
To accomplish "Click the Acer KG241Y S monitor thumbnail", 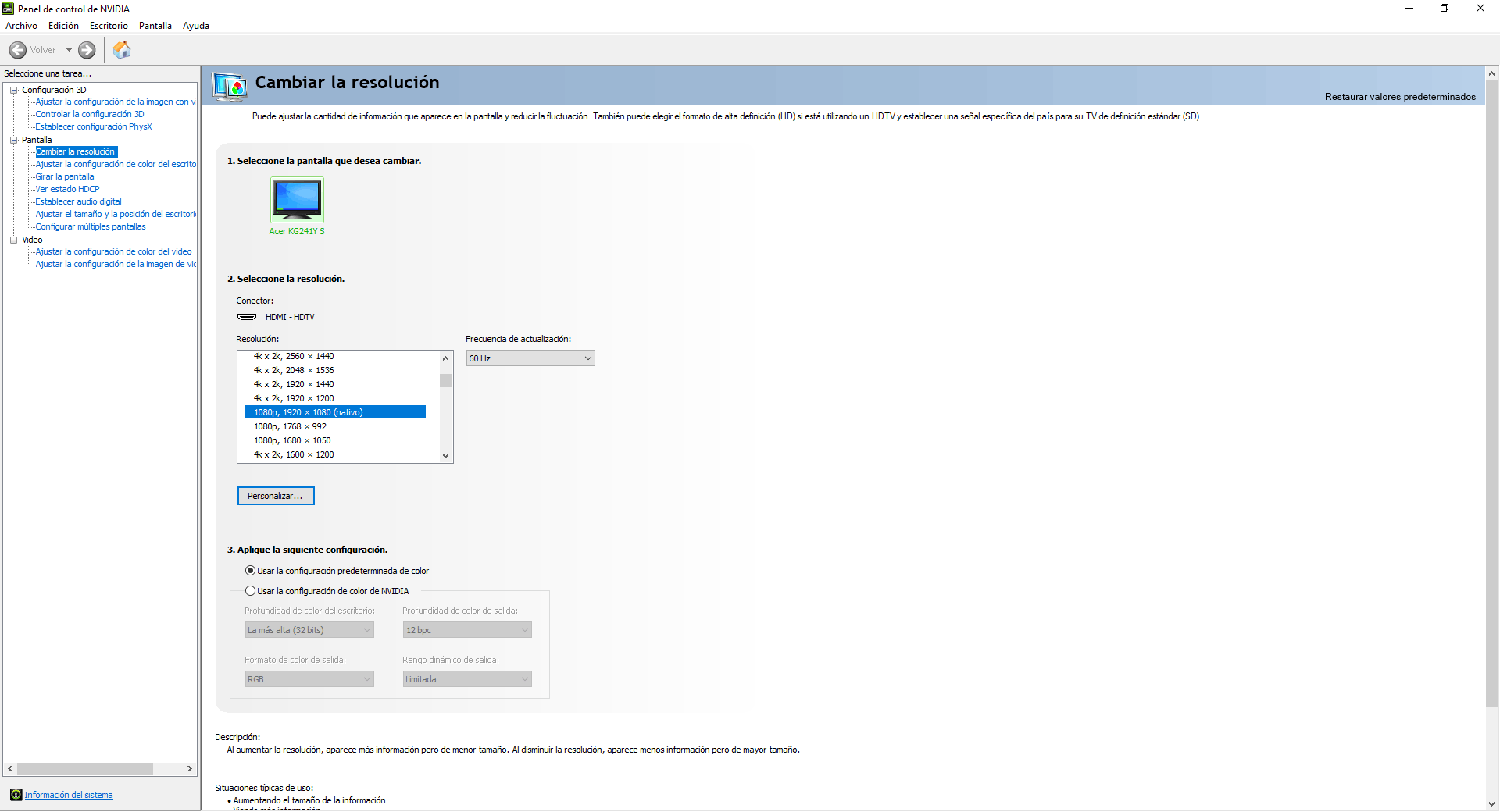I will [297, 200].
